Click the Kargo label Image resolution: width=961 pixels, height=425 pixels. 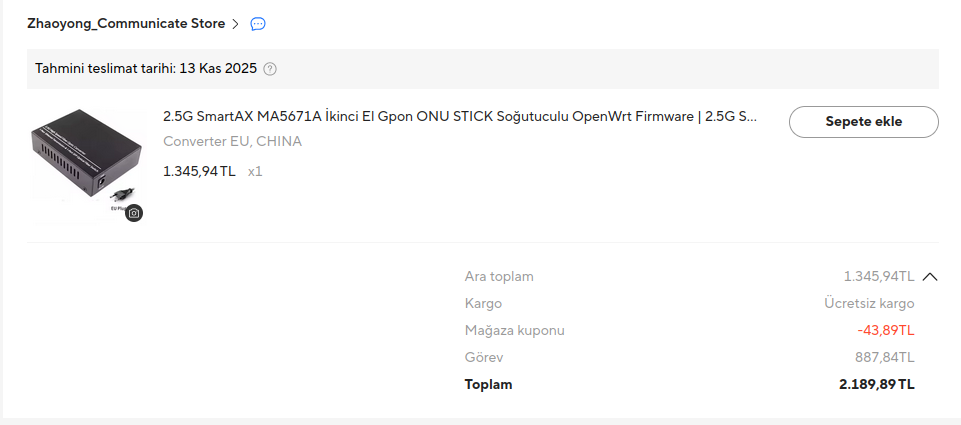[x=483, y=304]
